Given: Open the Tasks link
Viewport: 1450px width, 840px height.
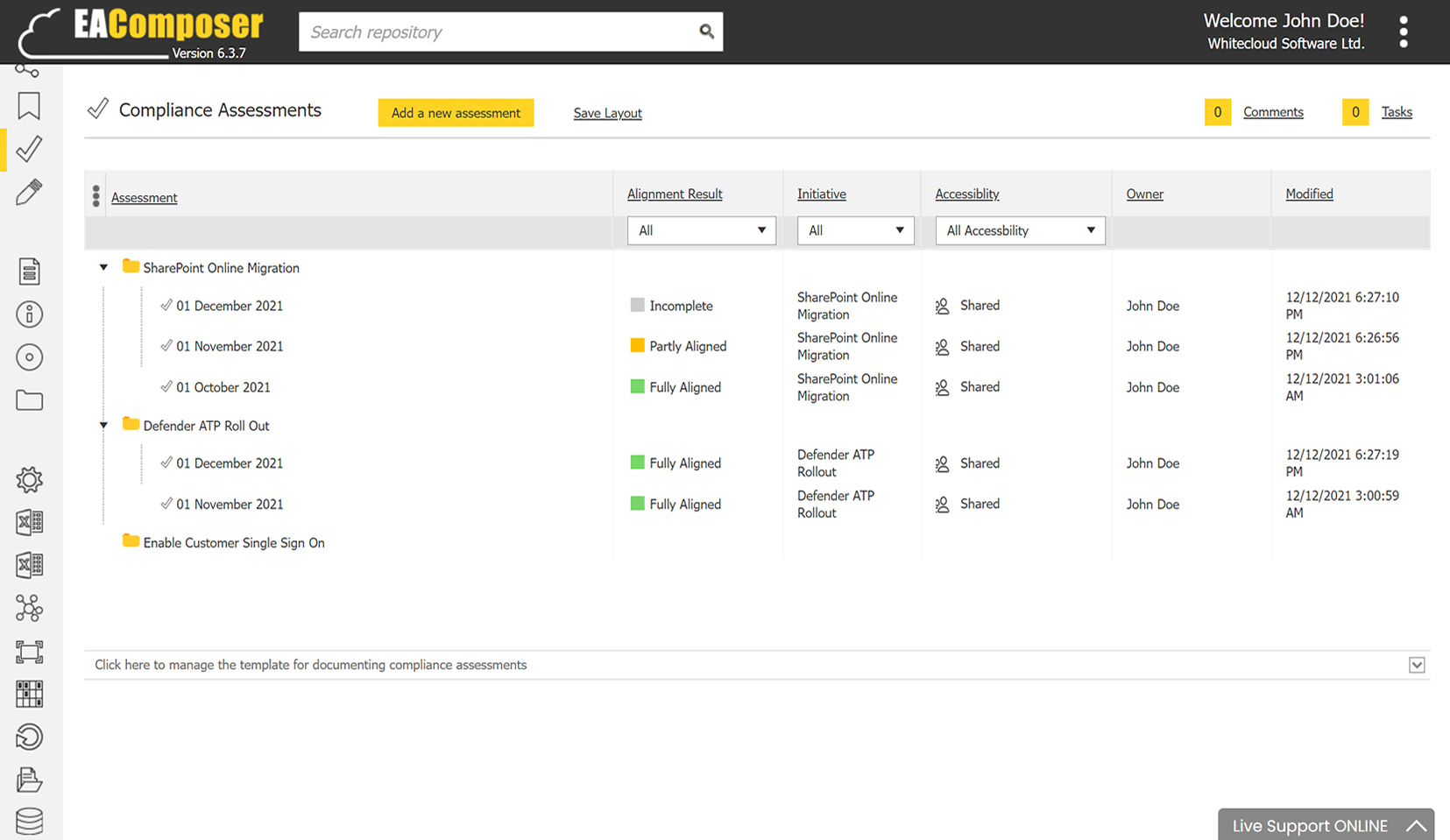Looking at the screenshot, I should pos(1397,112).
